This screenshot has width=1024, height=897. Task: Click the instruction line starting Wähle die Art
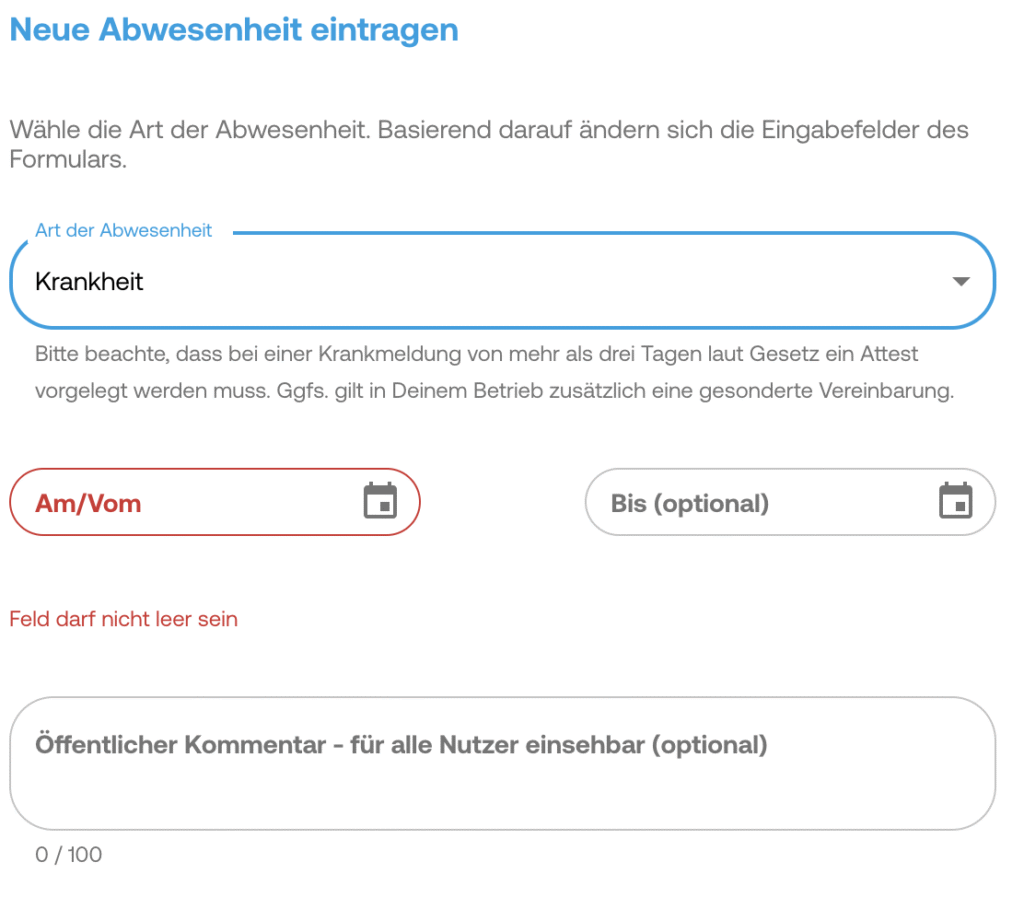(488, 131)
